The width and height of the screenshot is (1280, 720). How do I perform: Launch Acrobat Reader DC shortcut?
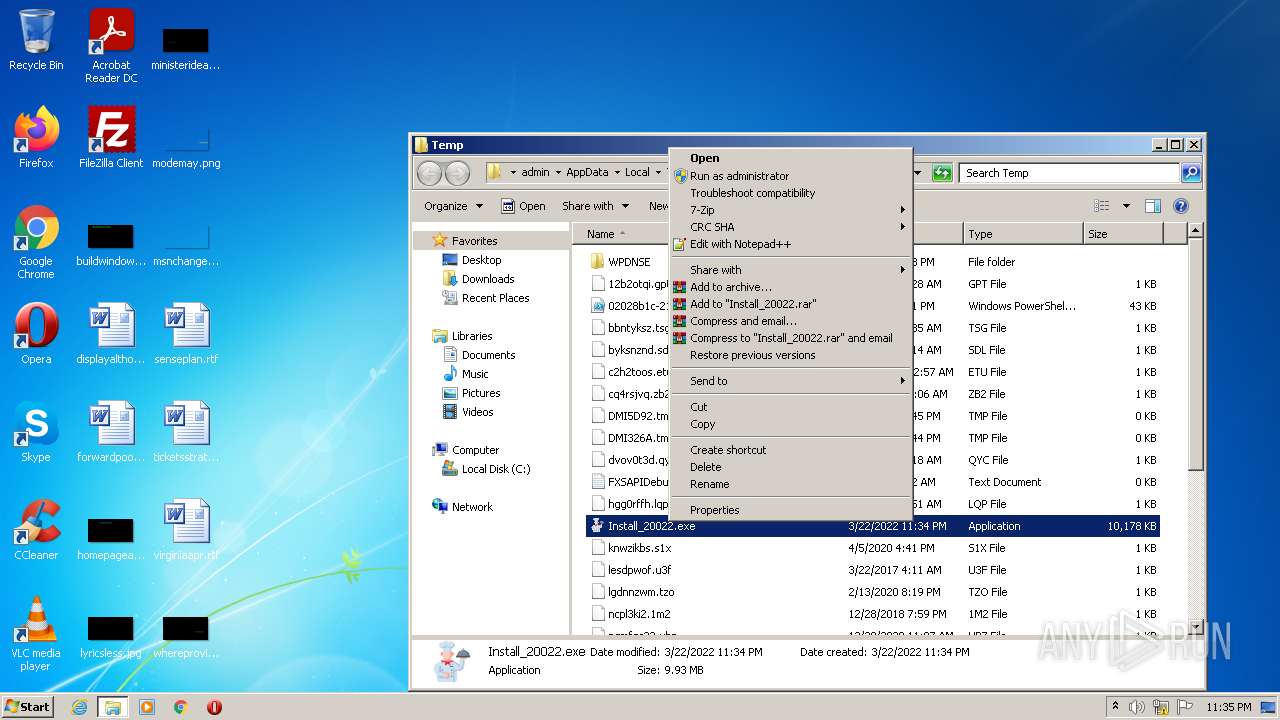[x=111, y=46]
